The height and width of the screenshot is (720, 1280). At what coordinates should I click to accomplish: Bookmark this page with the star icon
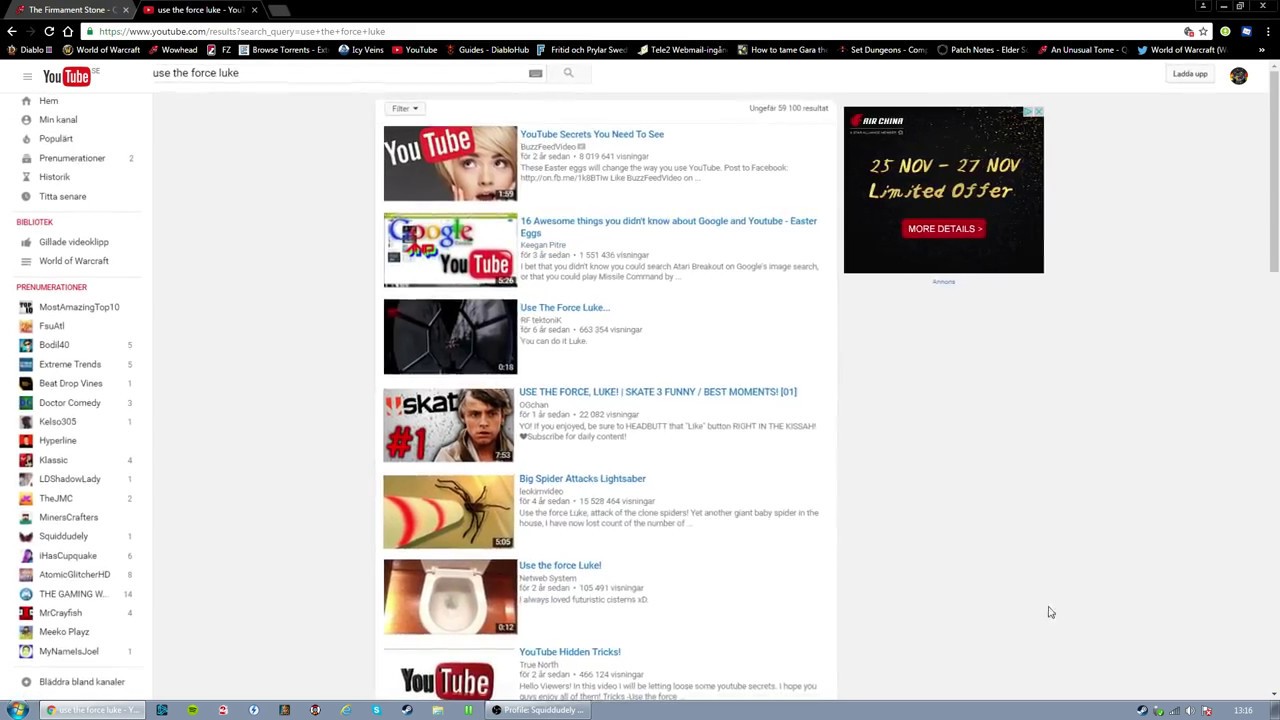(x=1203, y=31)
